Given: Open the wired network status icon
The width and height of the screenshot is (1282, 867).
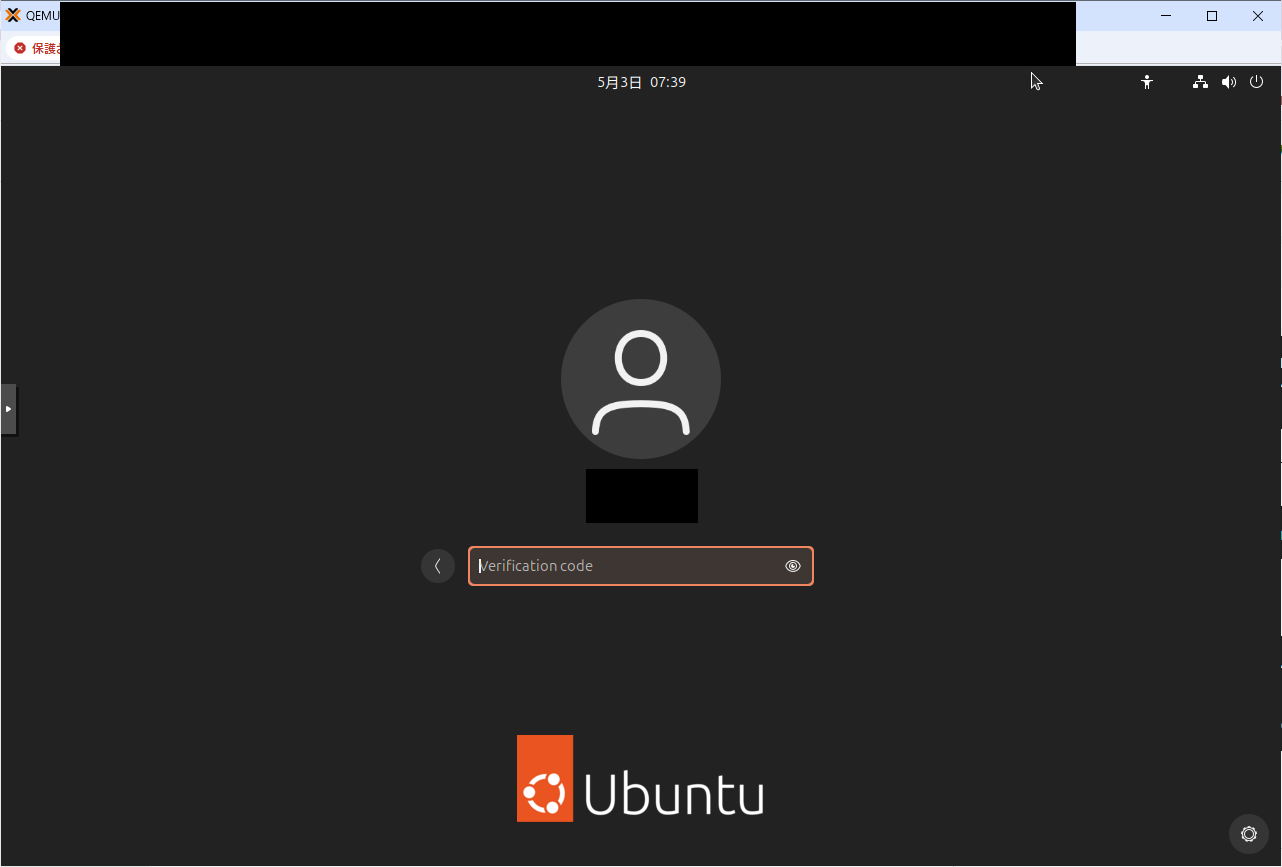Looking at the screenshot, I should click(x=1200, y=82).
